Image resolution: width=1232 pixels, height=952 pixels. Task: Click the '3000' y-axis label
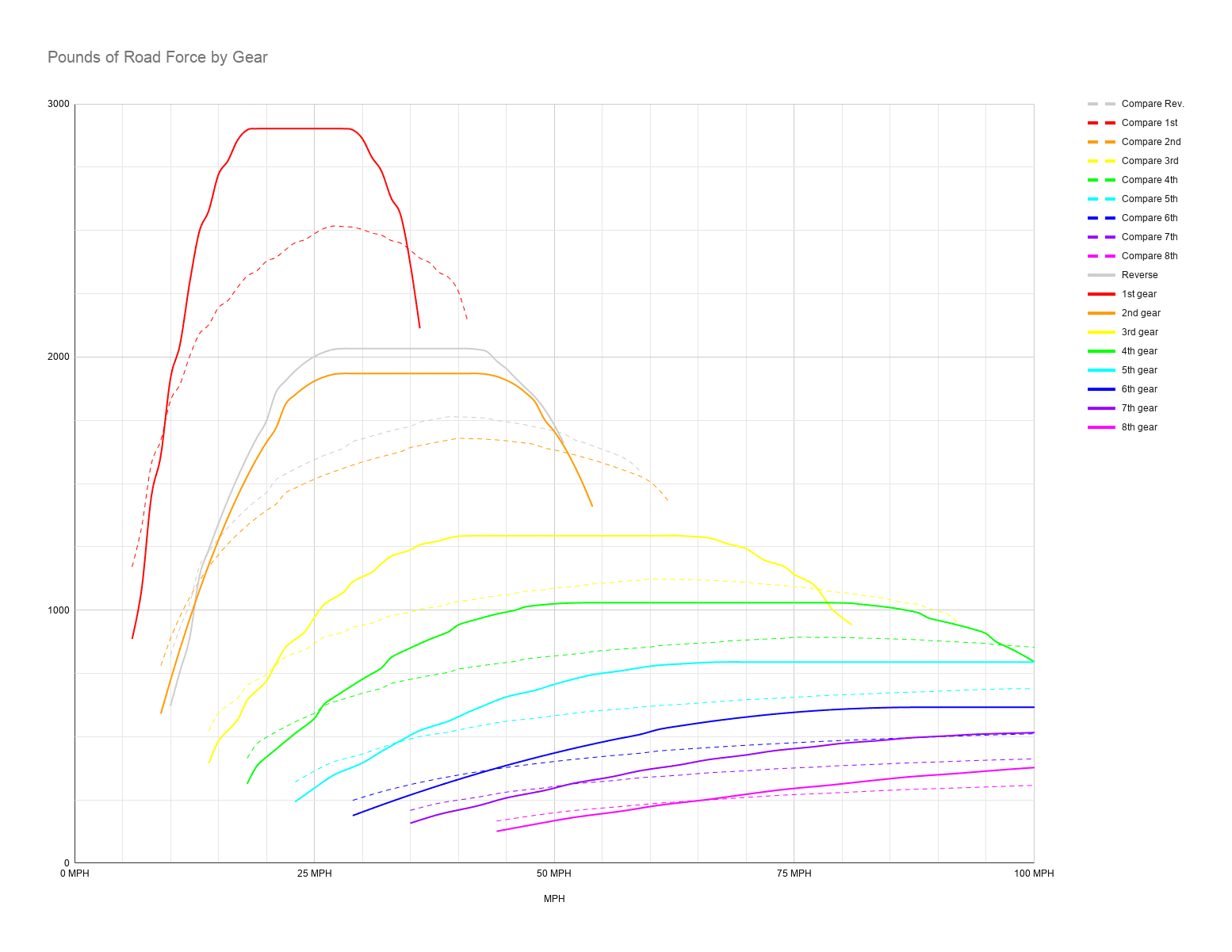[x=59, y=104]
